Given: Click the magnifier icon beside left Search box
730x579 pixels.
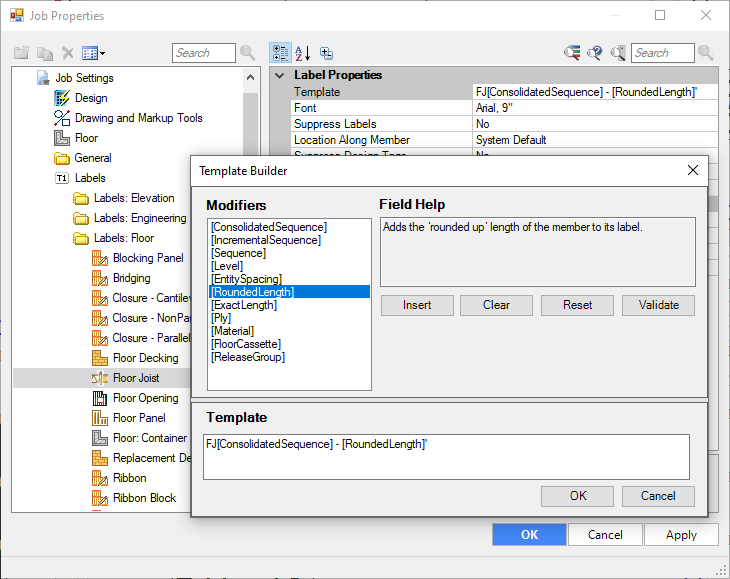Looking at the screenshot, I should tap(248, 53).
